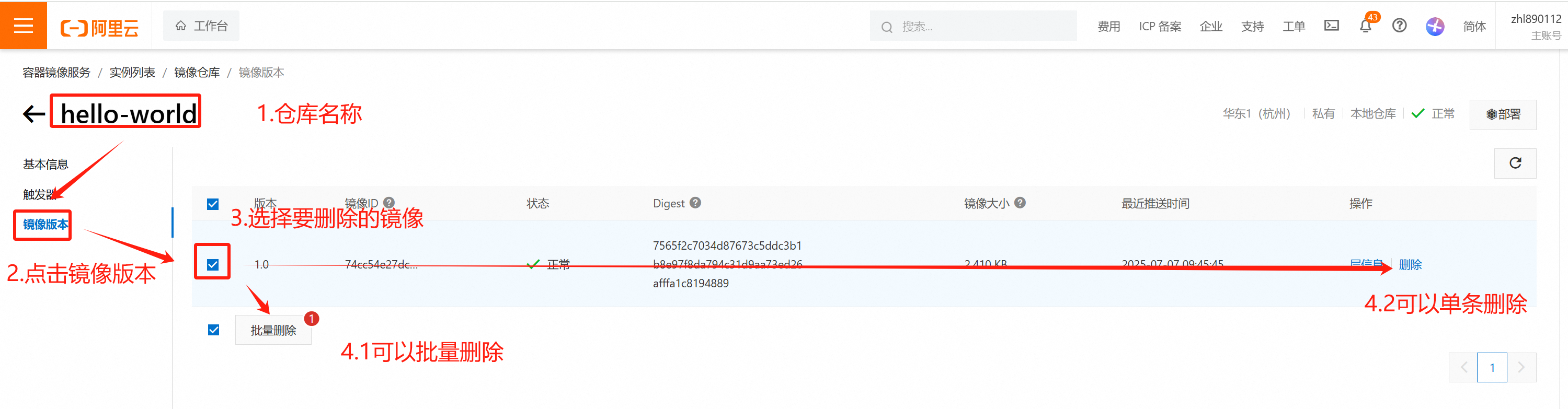Open the 企业 menu

1211,26
